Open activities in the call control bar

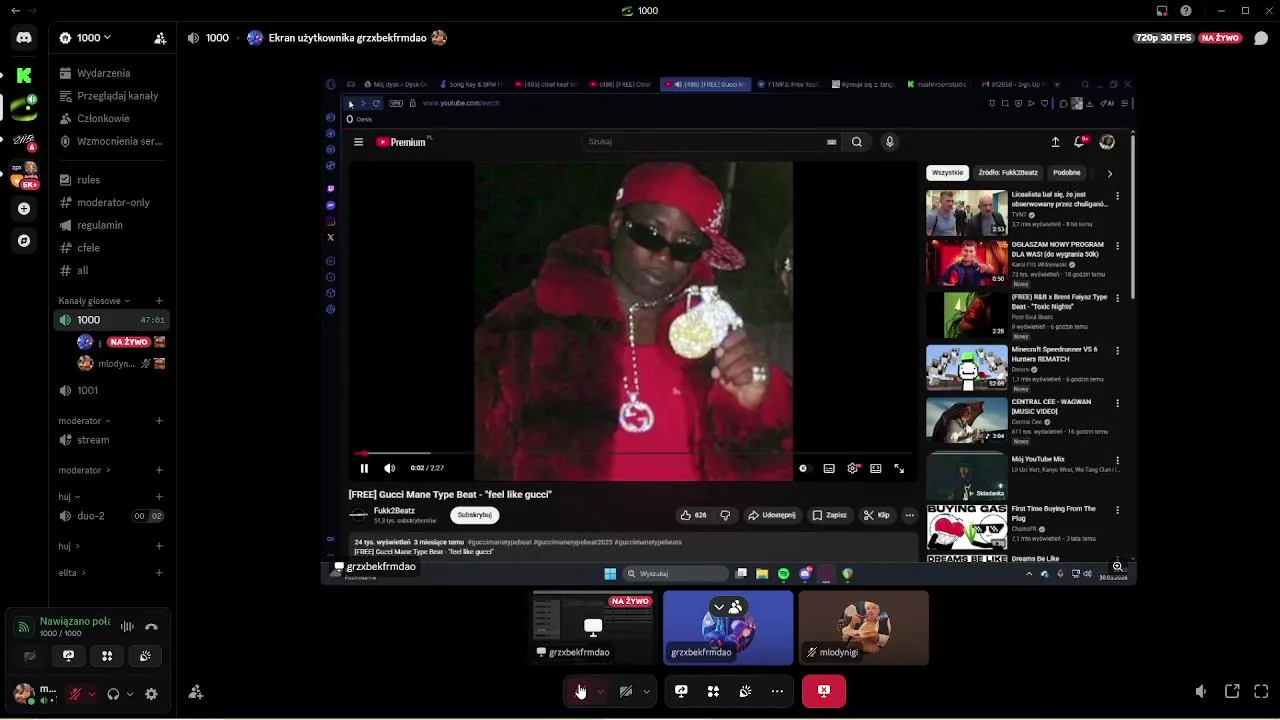[713, 691]
